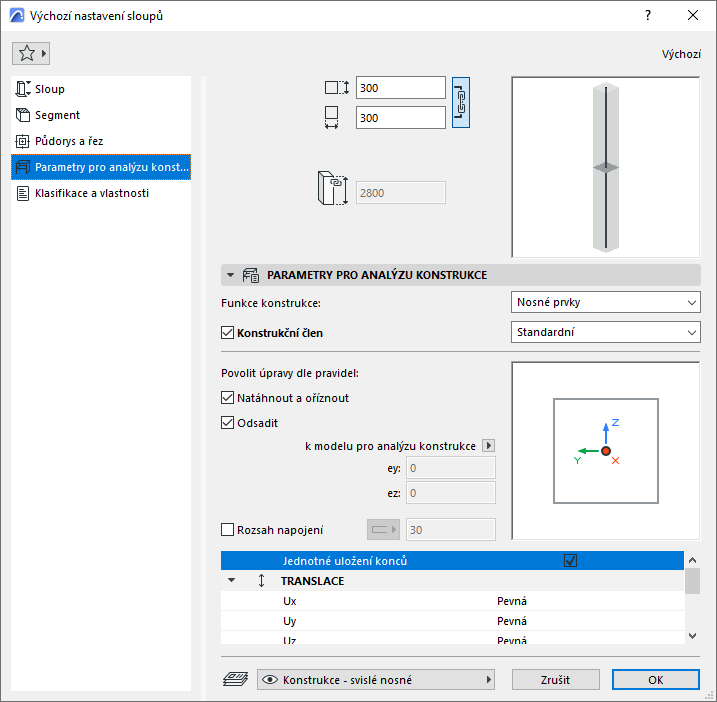Collapse the Parametry pro analýzu konstrukce panel

(230, 275)
